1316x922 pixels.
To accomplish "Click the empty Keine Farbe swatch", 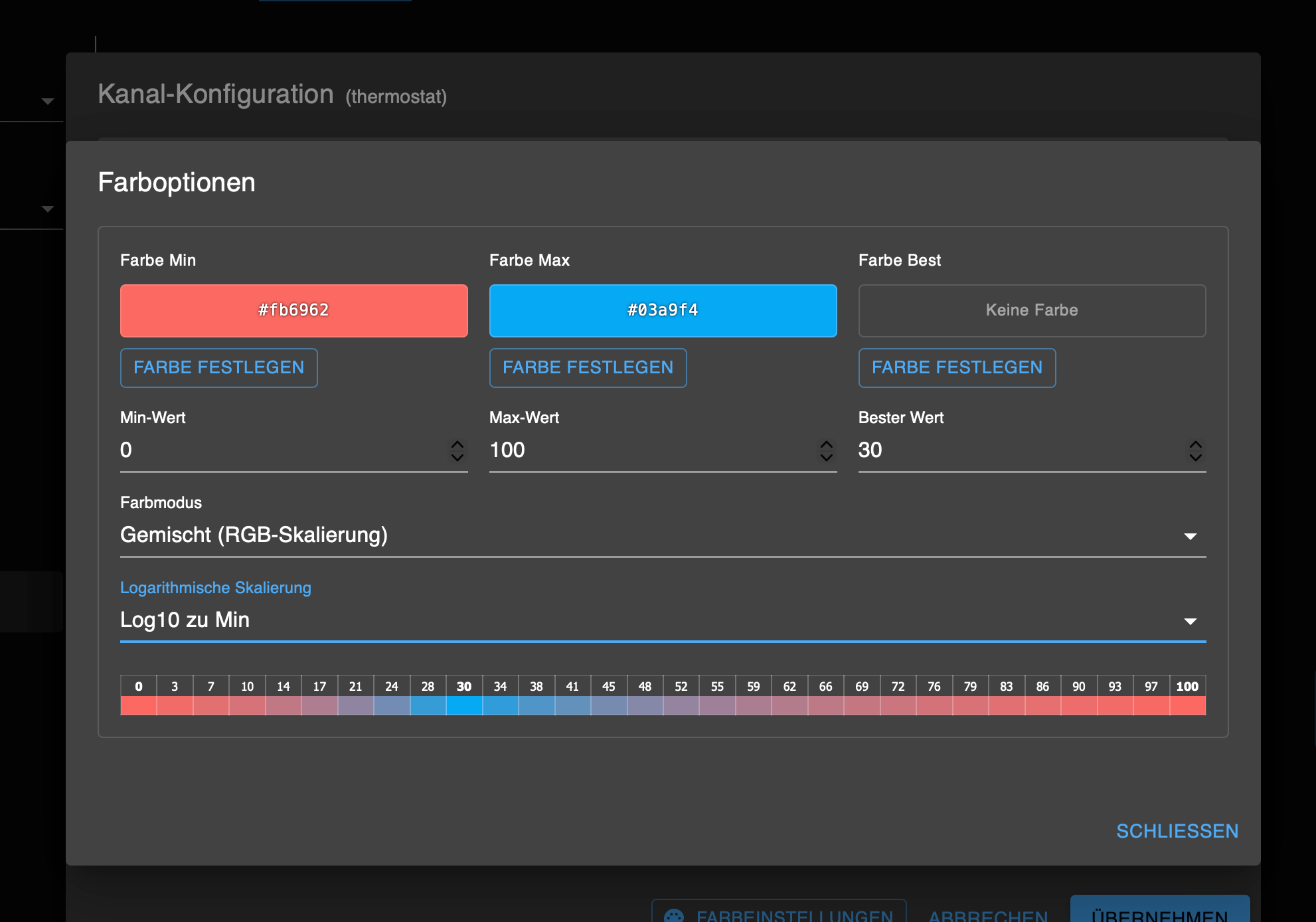I will 1032,310.
